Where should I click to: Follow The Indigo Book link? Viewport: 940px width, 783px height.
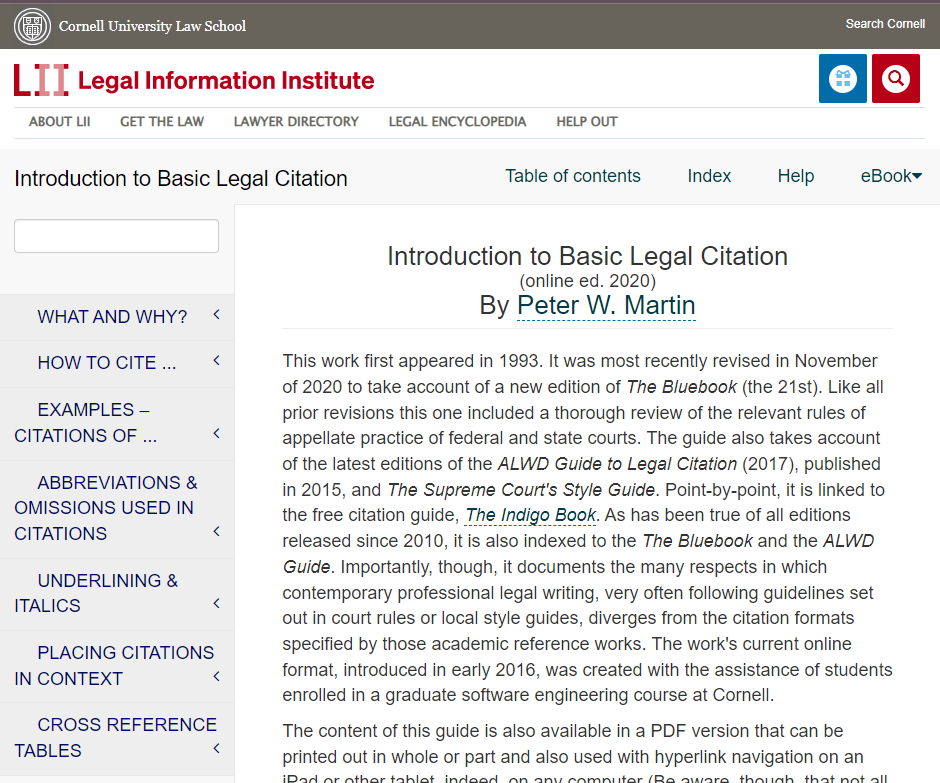(x=529, y=516)
